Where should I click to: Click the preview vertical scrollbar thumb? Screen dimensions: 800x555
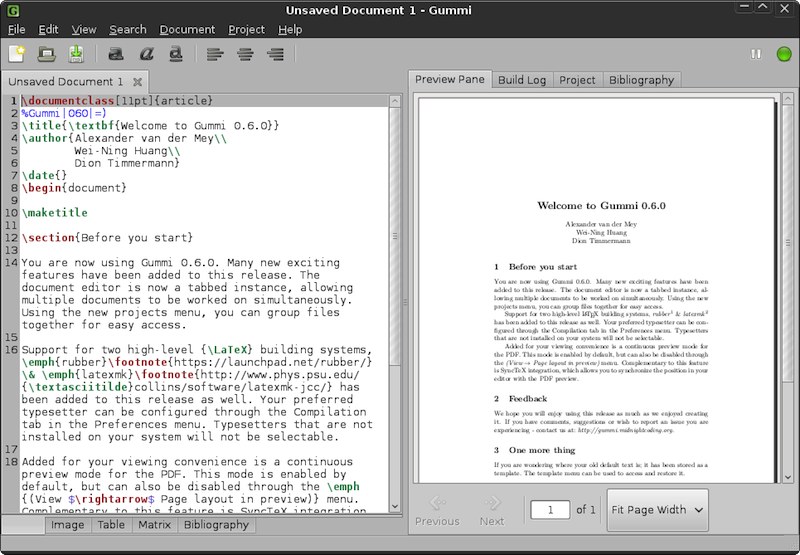click(x=788, y=243)
